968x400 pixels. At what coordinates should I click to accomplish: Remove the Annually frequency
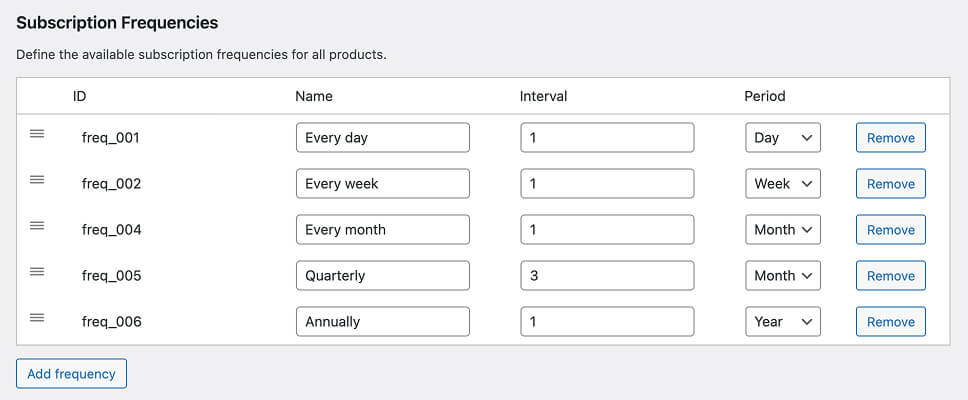(x=891, y=322)
